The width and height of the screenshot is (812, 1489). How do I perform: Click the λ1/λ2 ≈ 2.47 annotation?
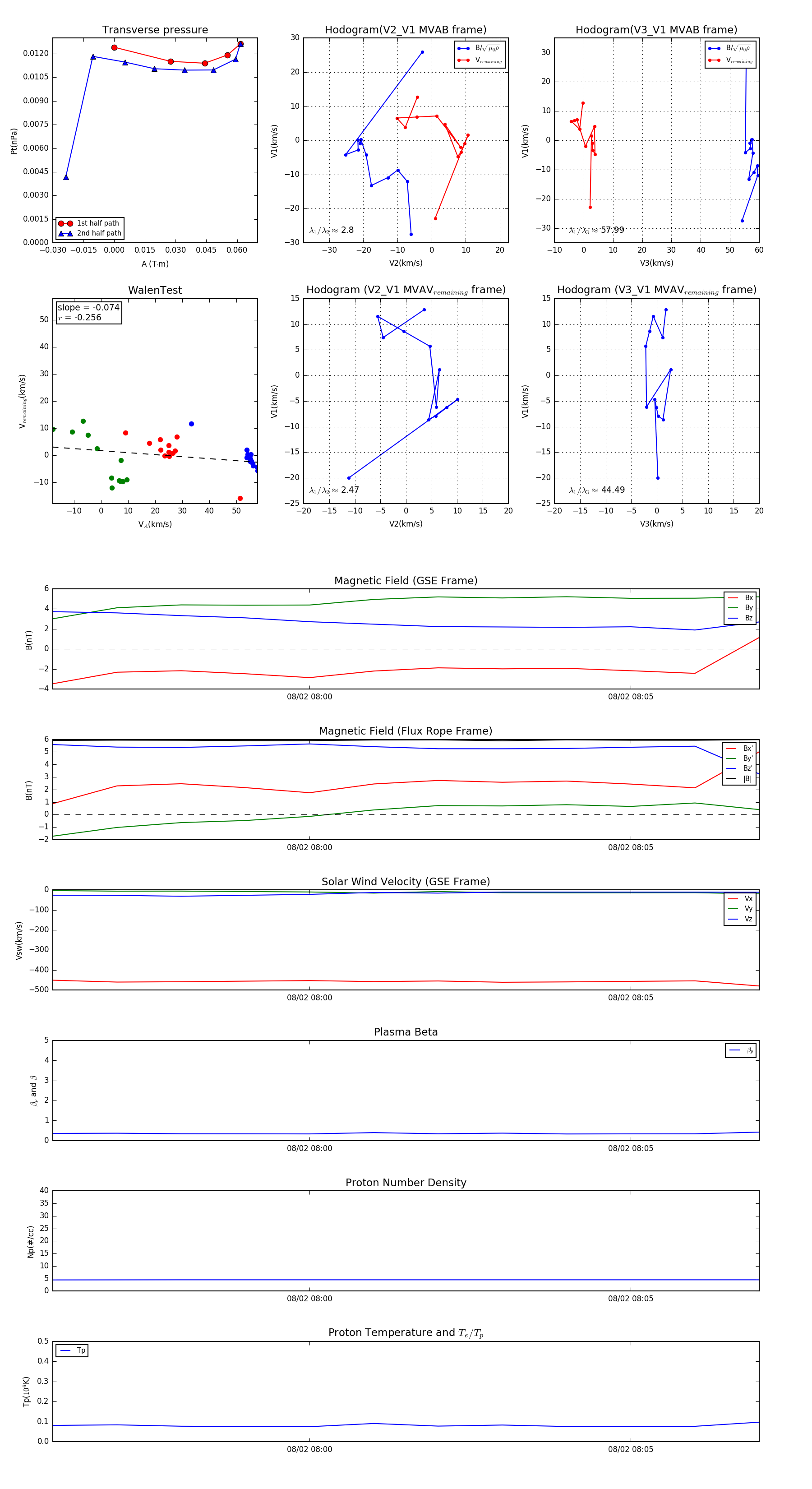334,490
